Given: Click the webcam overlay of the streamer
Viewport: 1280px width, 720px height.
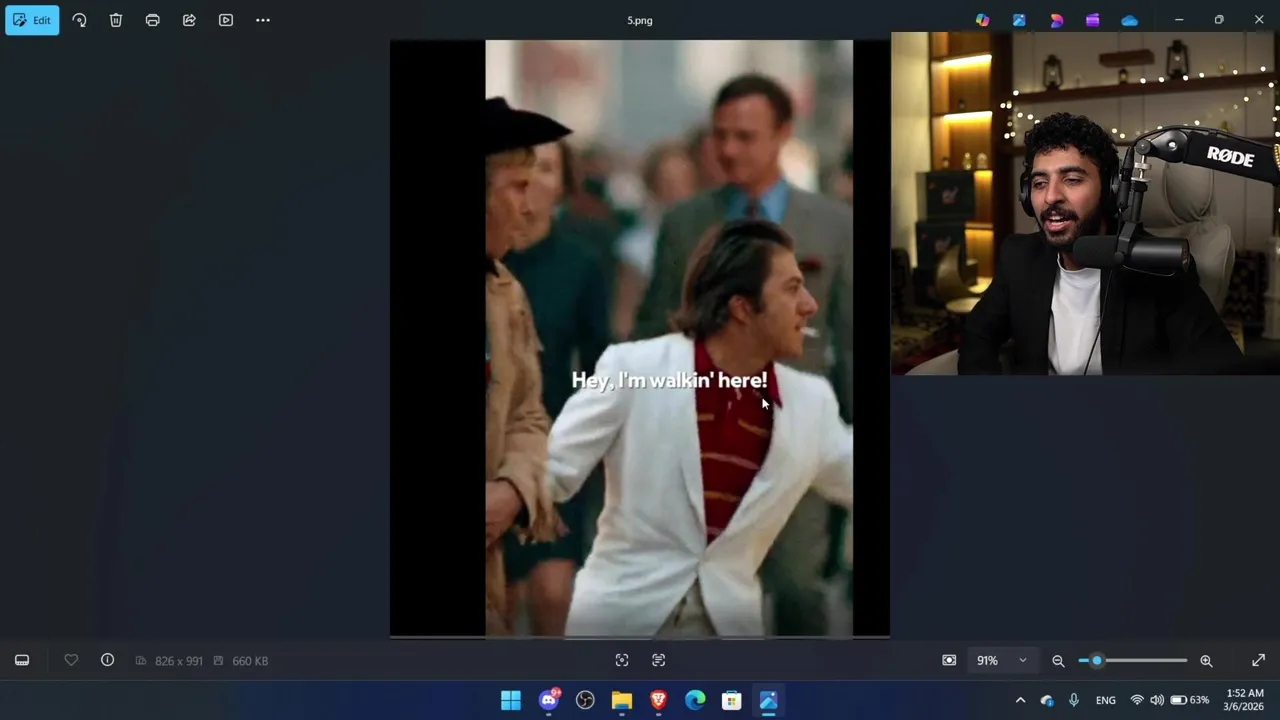Looking at the screenshot, I should pyautogui.click(x=1085, y=203).
